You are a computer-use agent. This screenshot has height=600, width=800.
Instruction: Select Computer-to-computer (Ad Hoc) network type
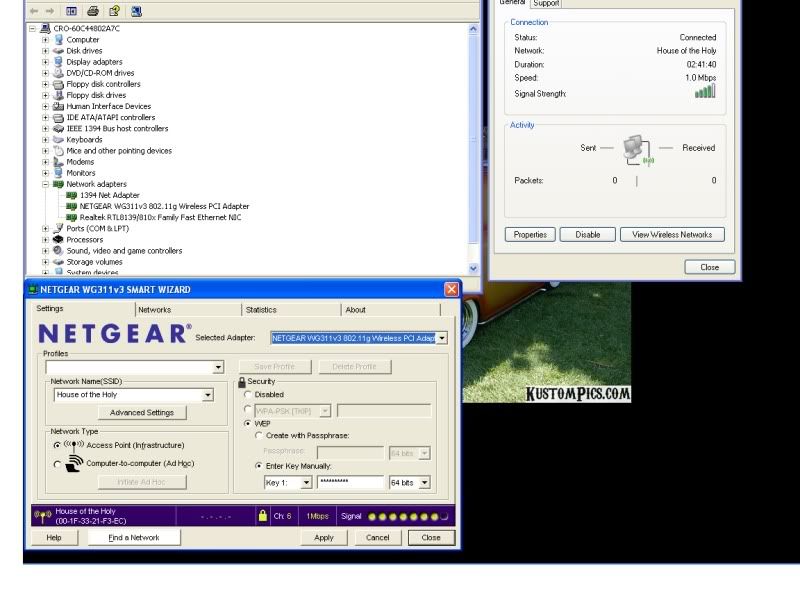coord(57,464)
